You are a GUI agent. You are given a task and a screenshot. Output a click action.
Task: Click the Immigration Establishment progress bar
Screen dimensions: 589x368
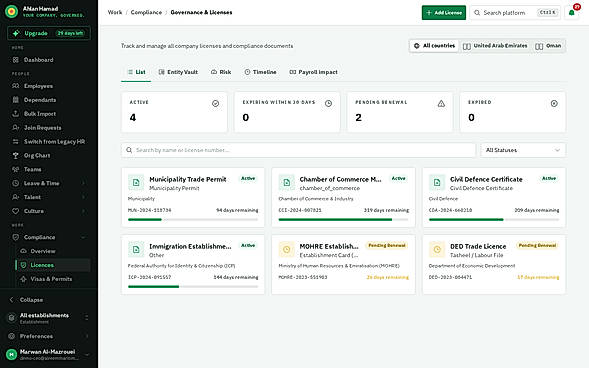click(x=193, y=287)
